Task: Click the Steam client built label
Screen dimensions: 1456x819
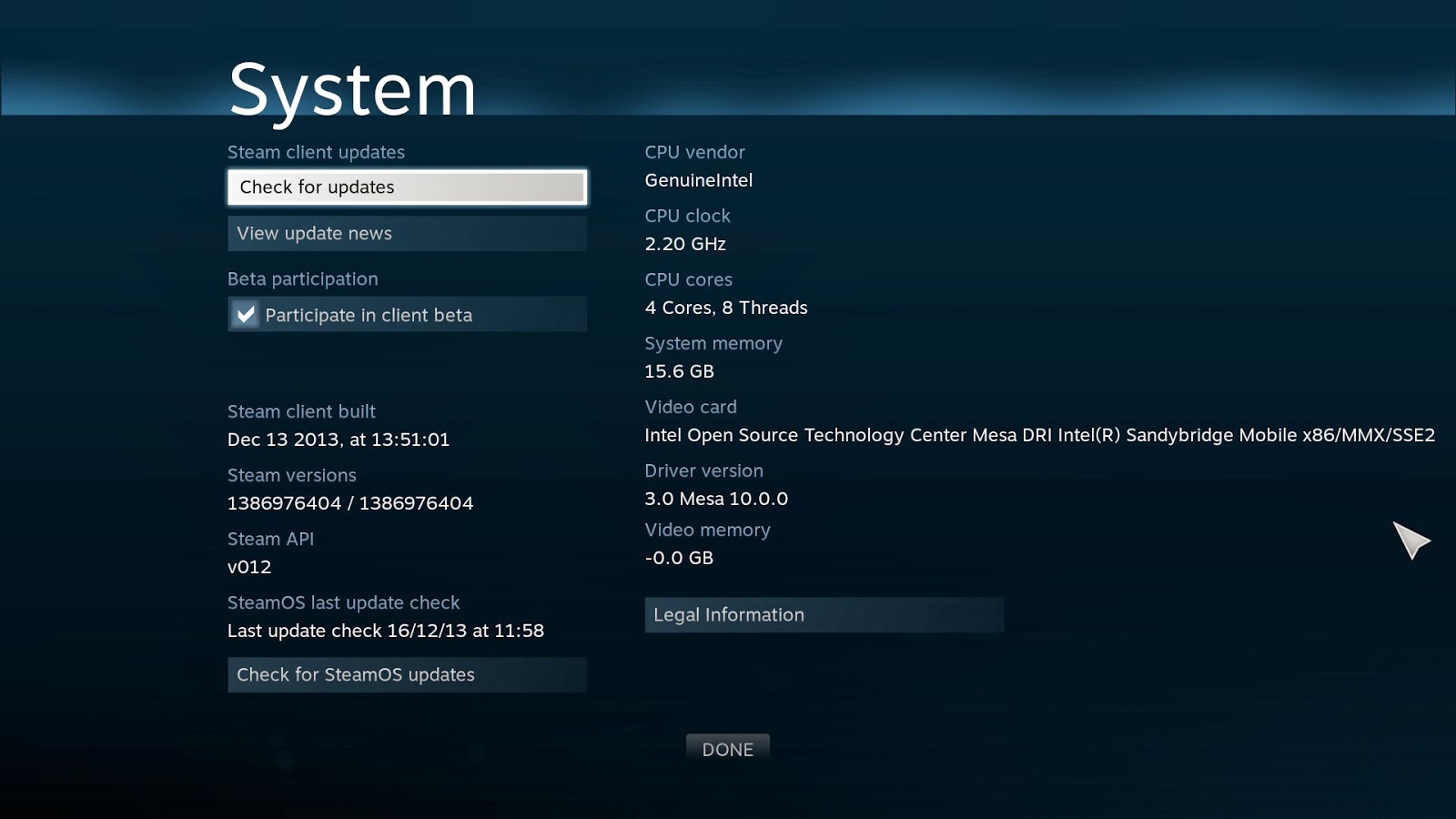Action: point(301,411)
